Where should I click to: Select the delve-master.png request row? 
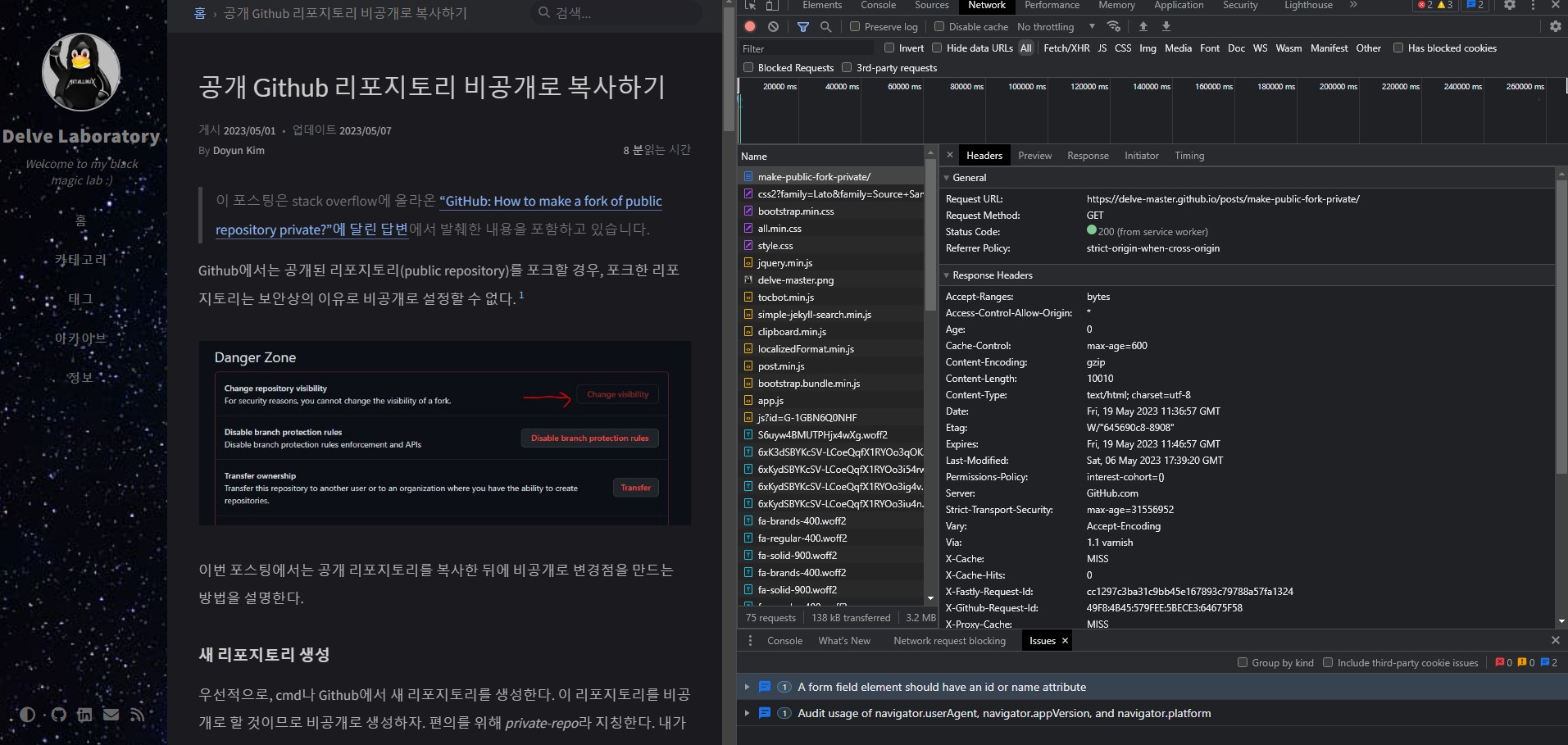pyautogui.click(x=831, y=279)
